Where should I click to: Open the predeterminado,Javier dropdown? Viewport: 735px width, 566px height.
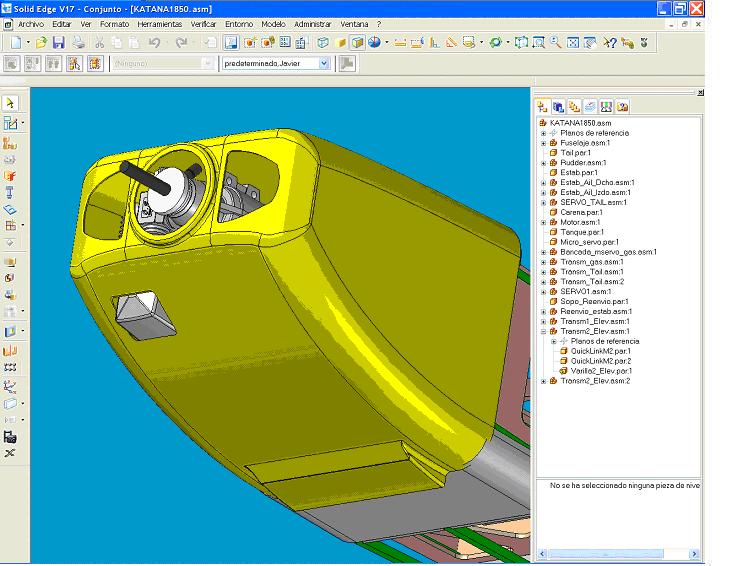[324, 63]
